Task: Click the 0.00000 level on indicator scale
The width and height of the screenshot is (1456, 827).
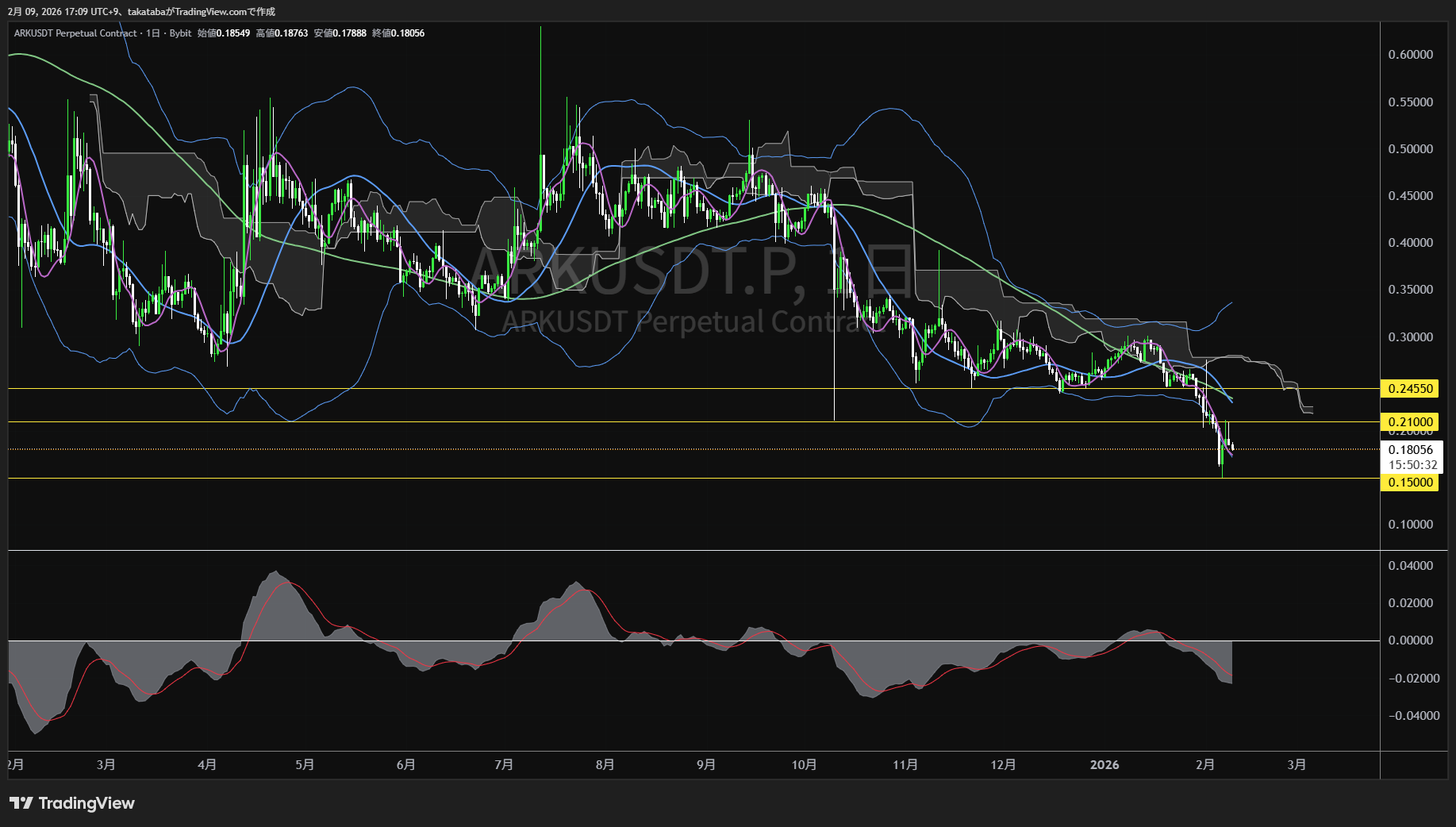Action: [x=1410, y=640]
